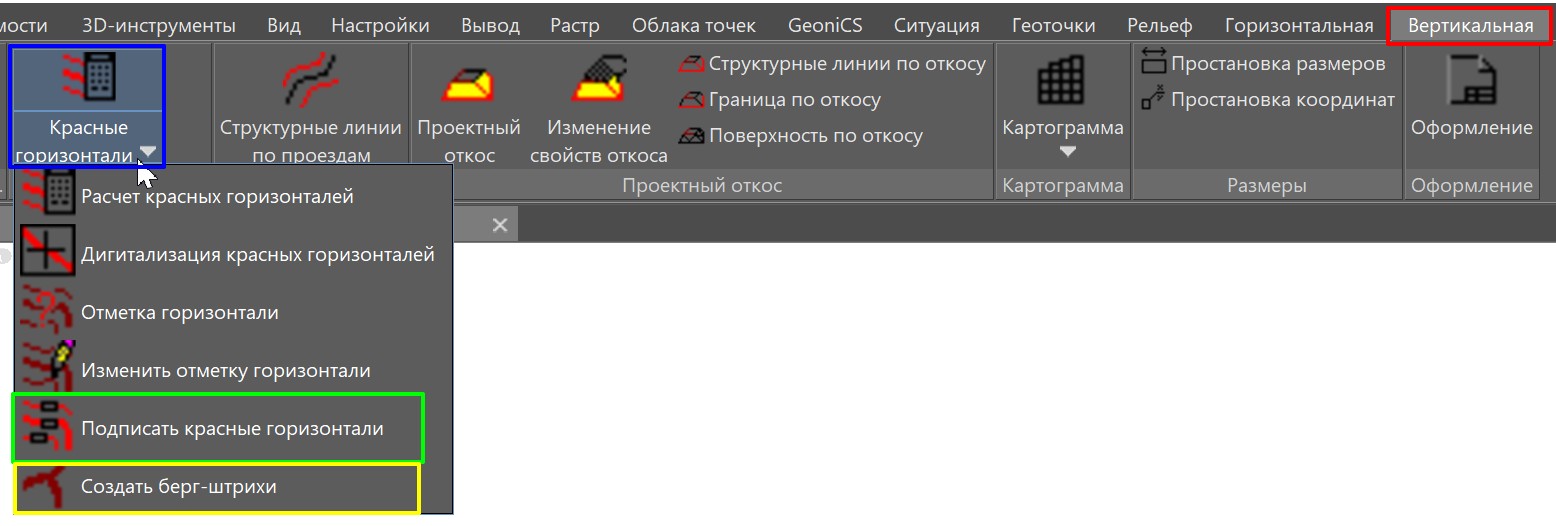Click the Изменение свойств откоса icon
1556x526 pixels.
pos(598,79)
